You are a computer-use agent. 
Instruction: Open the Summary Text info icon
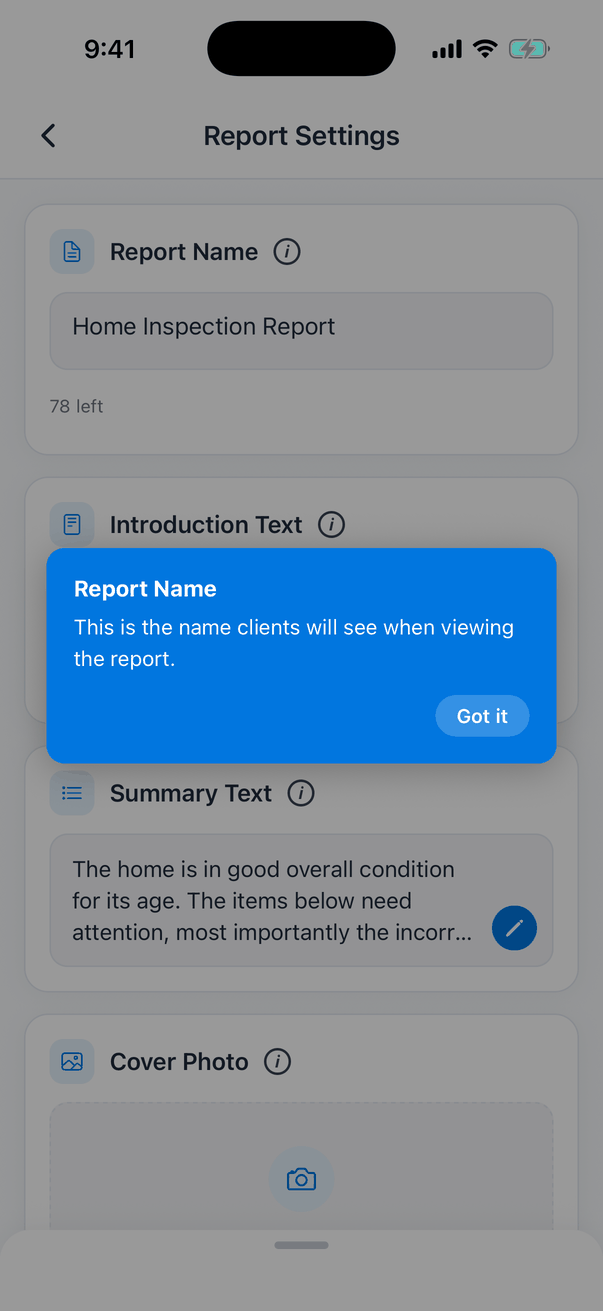(x=301, y=793)
